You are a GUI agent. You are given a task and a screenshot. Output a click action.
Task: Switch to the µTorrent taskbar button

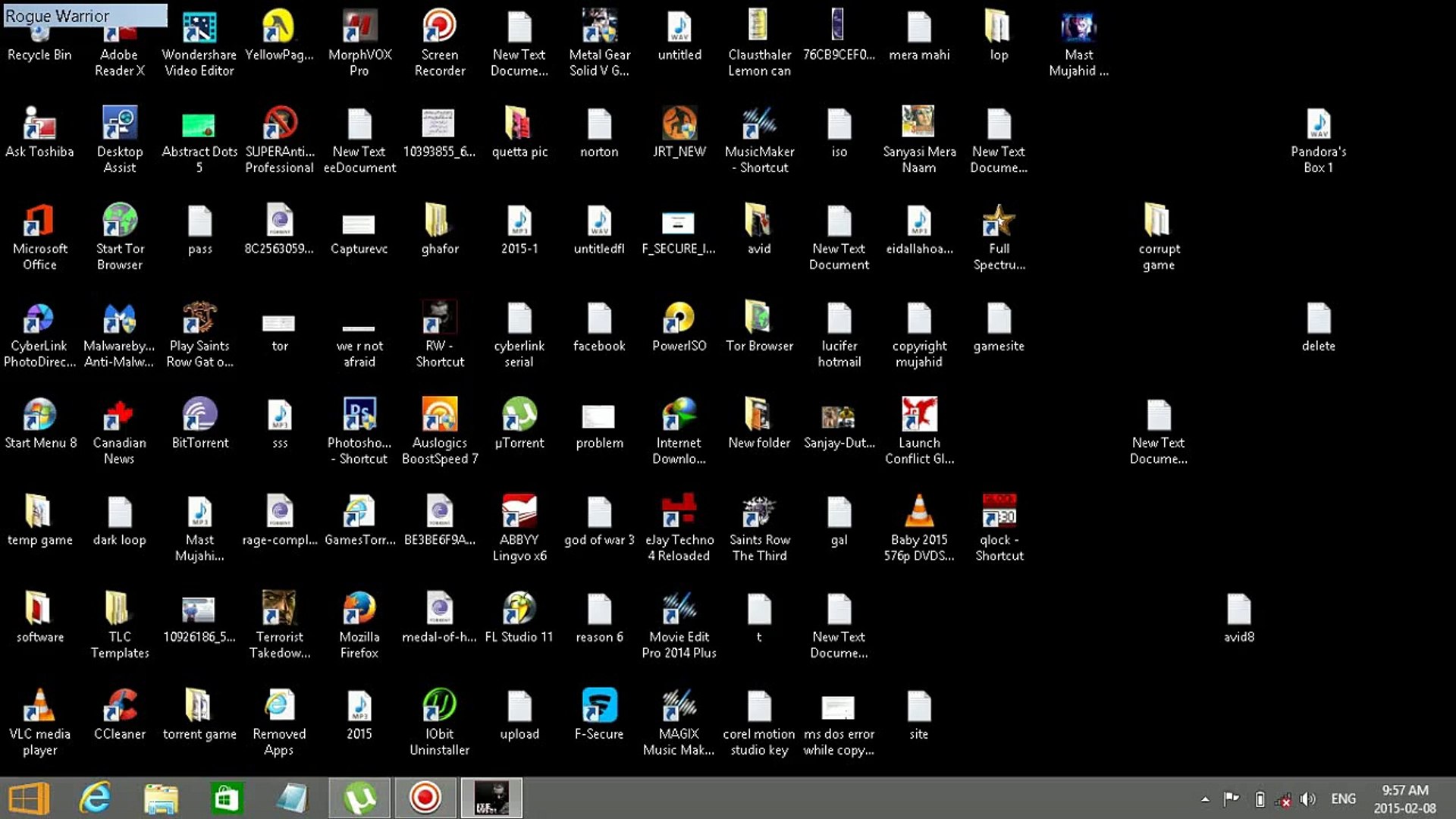[359, 799]
